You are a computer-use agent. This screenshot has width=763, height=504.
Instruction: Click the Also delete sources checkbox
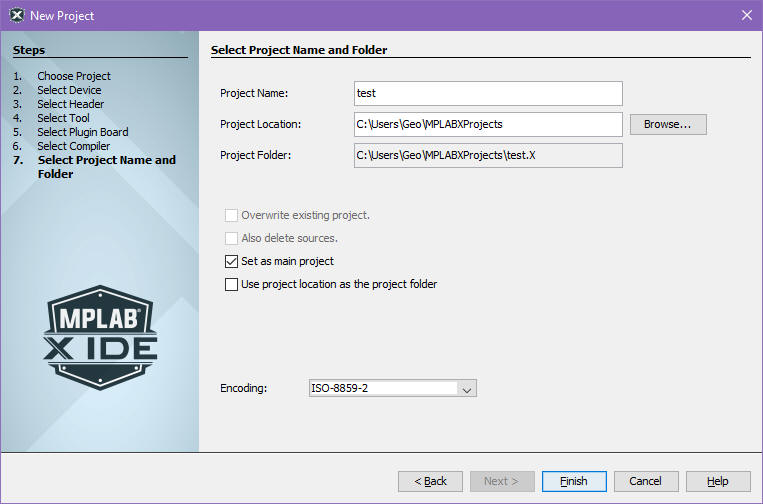point(232,238)
